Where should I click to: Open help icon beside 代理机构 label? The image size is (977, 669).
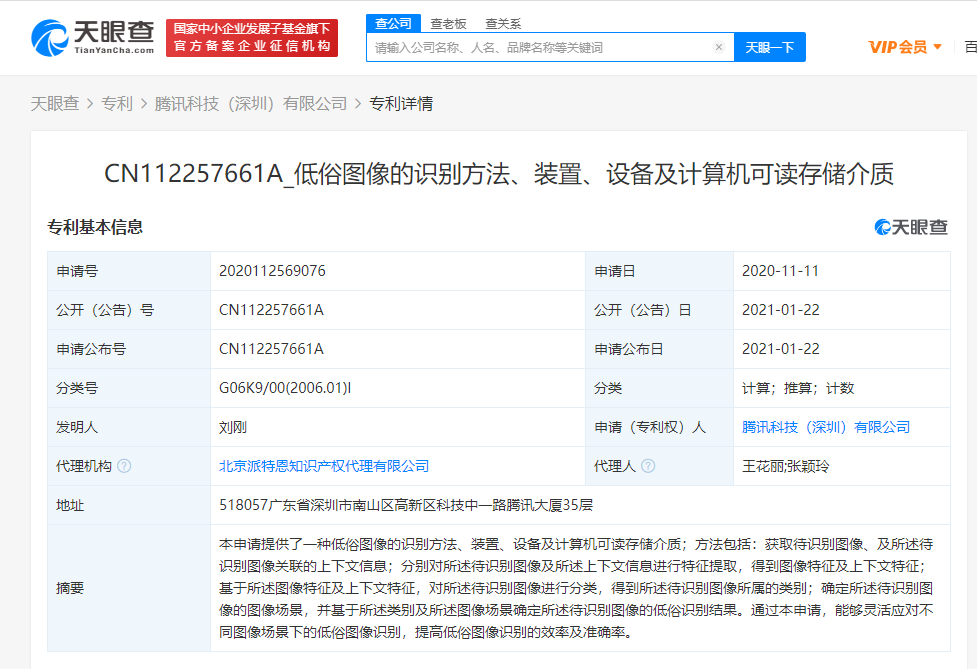[x=122, y=465]
